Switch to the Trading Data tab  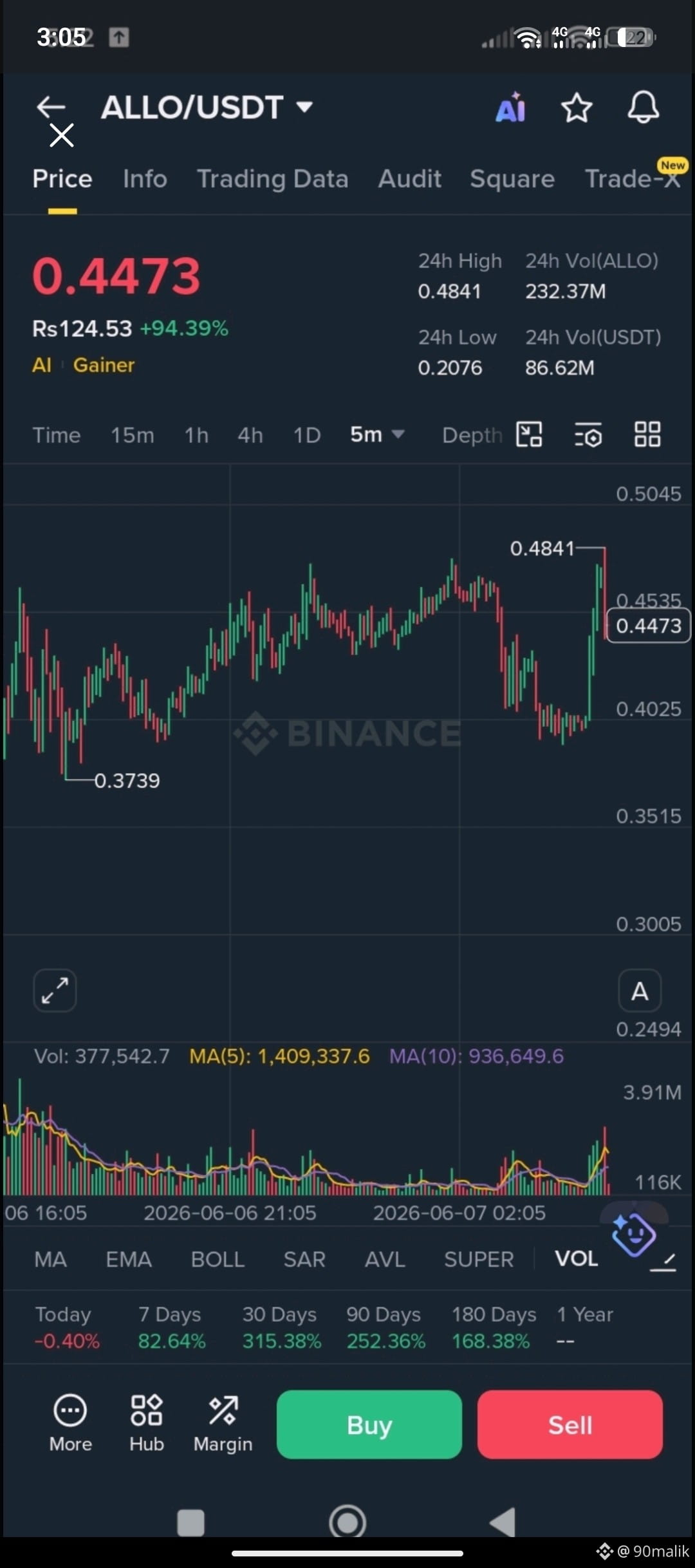pos(272,179)
